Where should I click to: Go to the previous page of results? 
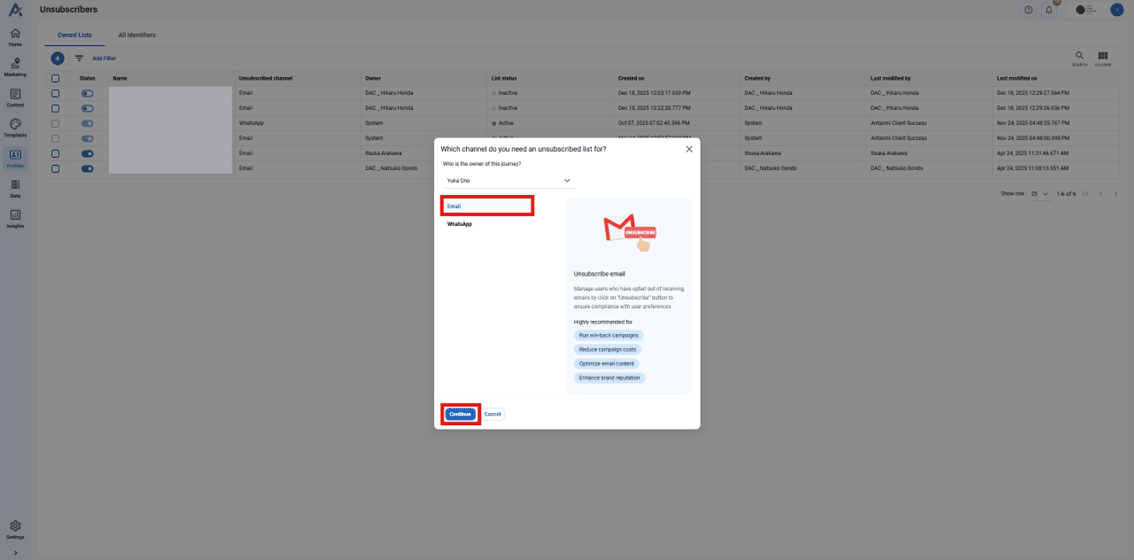click(1101, 194)
